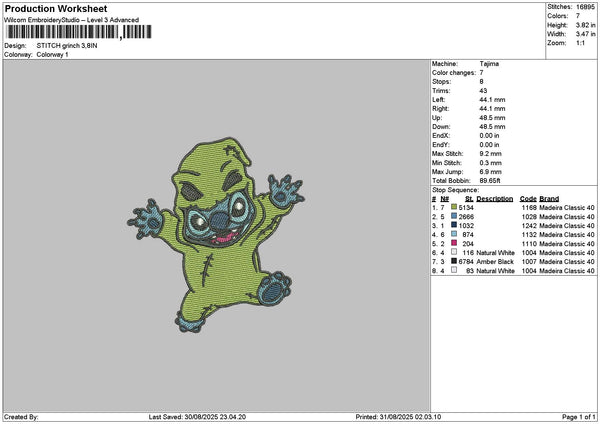
Task: Click the blue thread swatch for code 1028
Action: pyautogui.click(x=454, y=216)
